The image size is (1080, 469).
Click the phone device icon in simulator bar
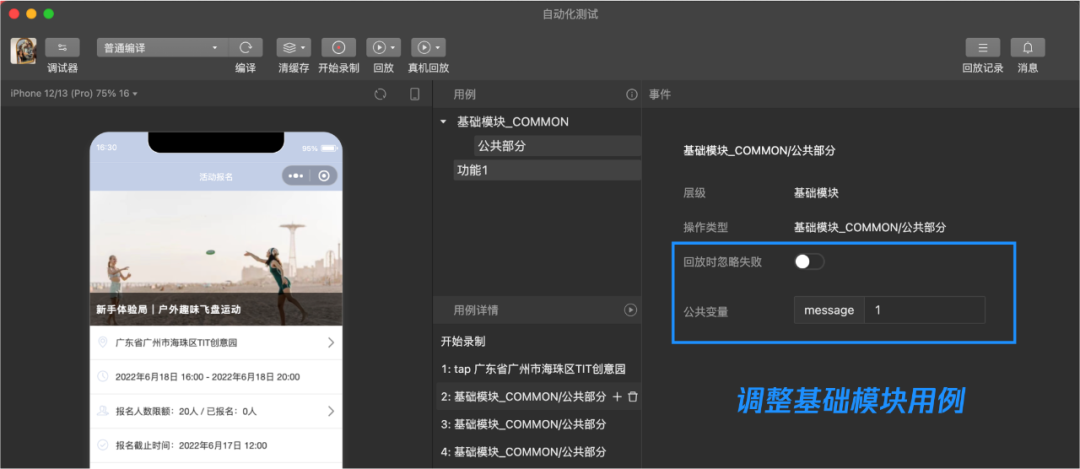415,94
